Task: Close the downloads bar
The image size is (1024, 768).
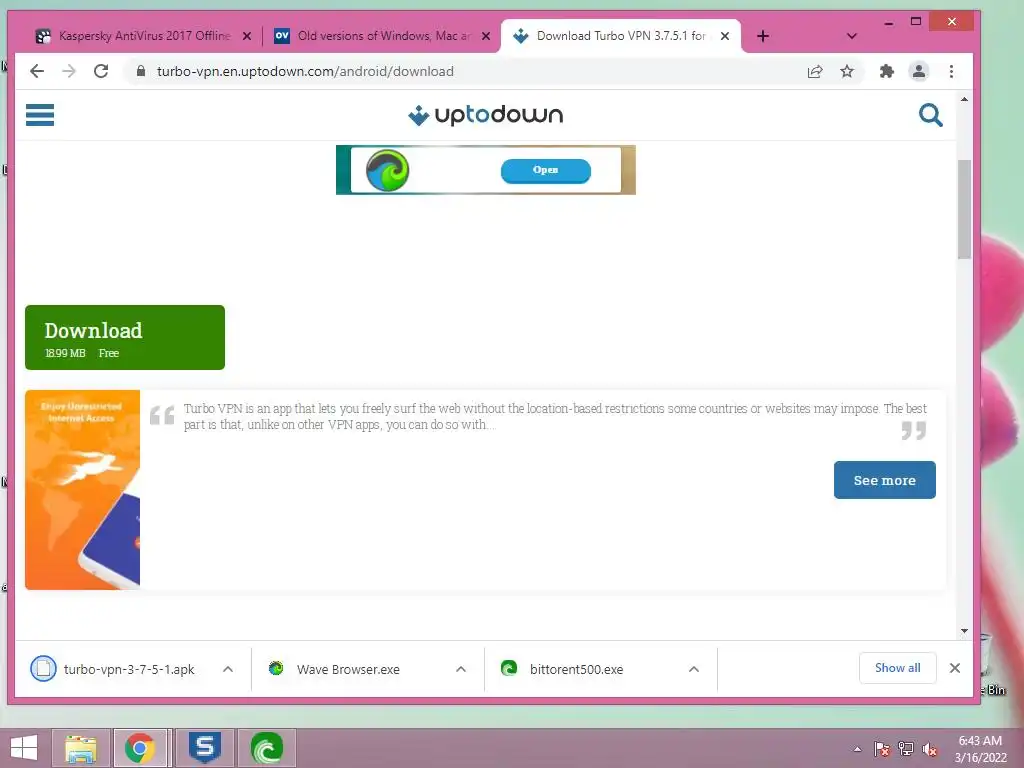Action: click(x=955, y=668)
